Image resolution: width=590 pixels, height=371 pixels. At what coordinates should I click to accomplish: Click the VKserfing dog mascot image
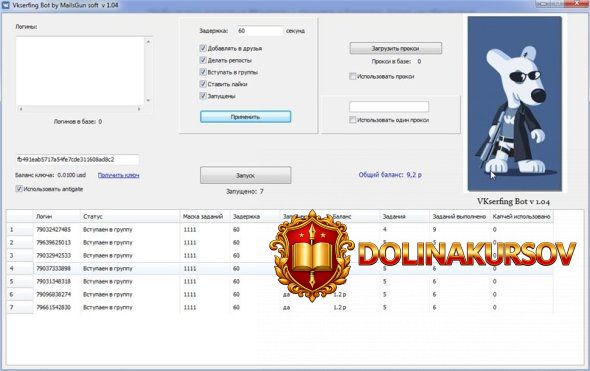click(x=514, y=103)
